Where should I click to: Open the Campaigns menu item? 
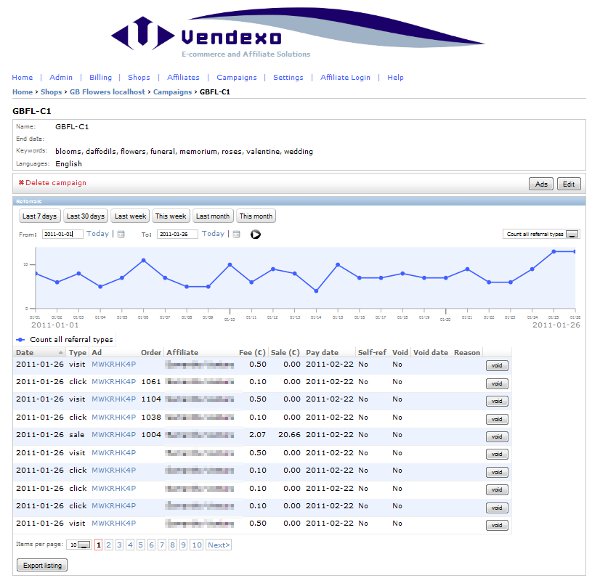coord(236,77)
